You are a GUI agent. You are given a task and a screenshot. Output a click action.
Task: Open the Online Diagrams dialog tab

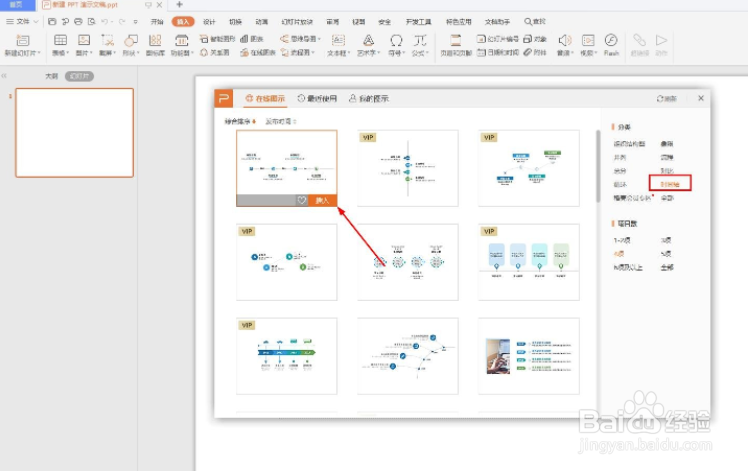tap(265, 98)
